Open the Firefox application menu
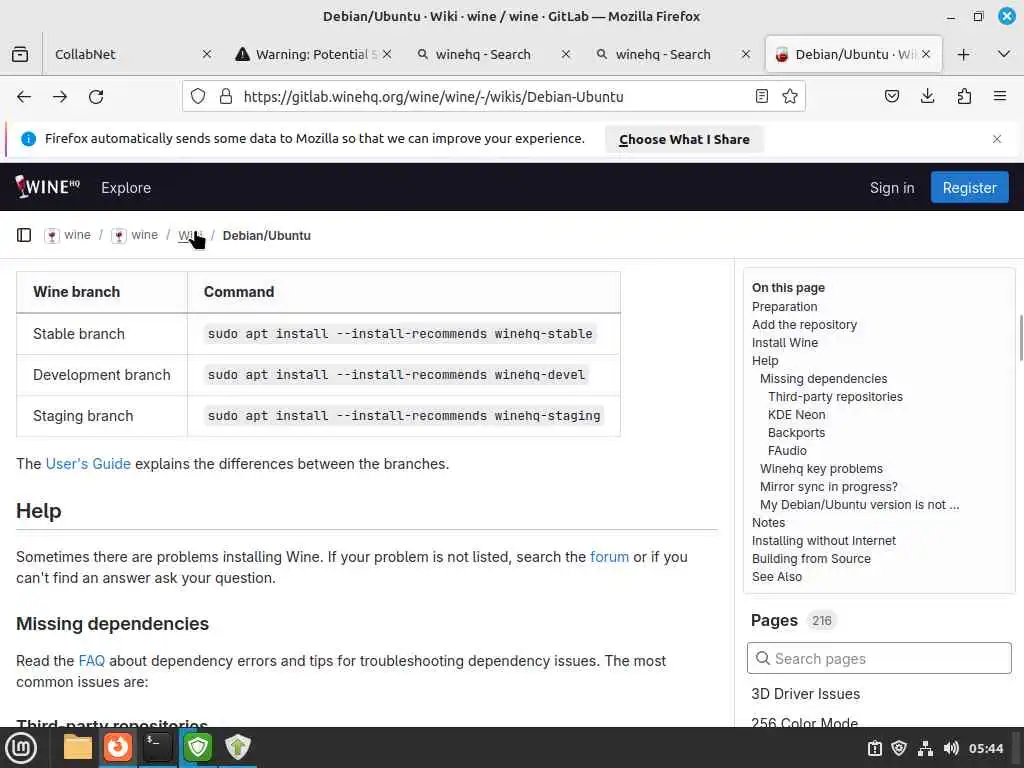 1000,97
